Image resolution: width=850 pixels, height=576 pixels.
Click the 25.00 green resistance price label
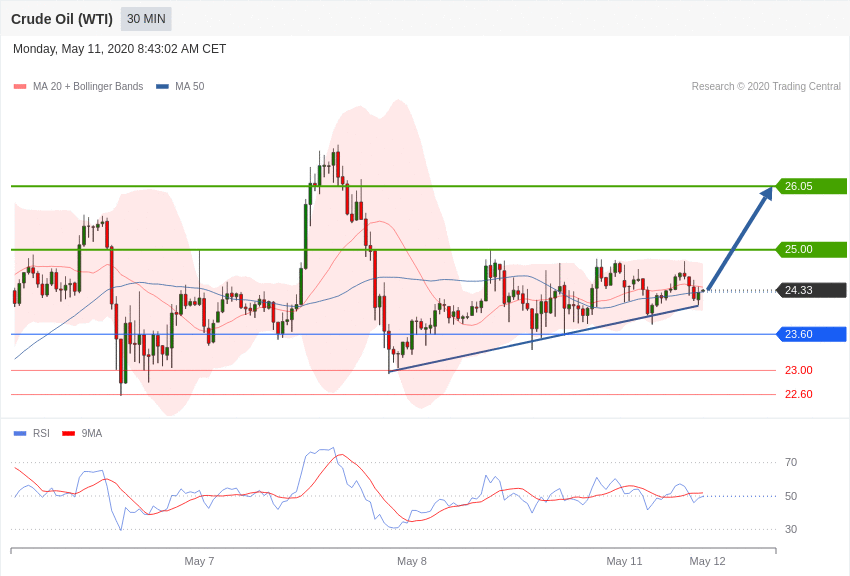(x=812, y=249)
